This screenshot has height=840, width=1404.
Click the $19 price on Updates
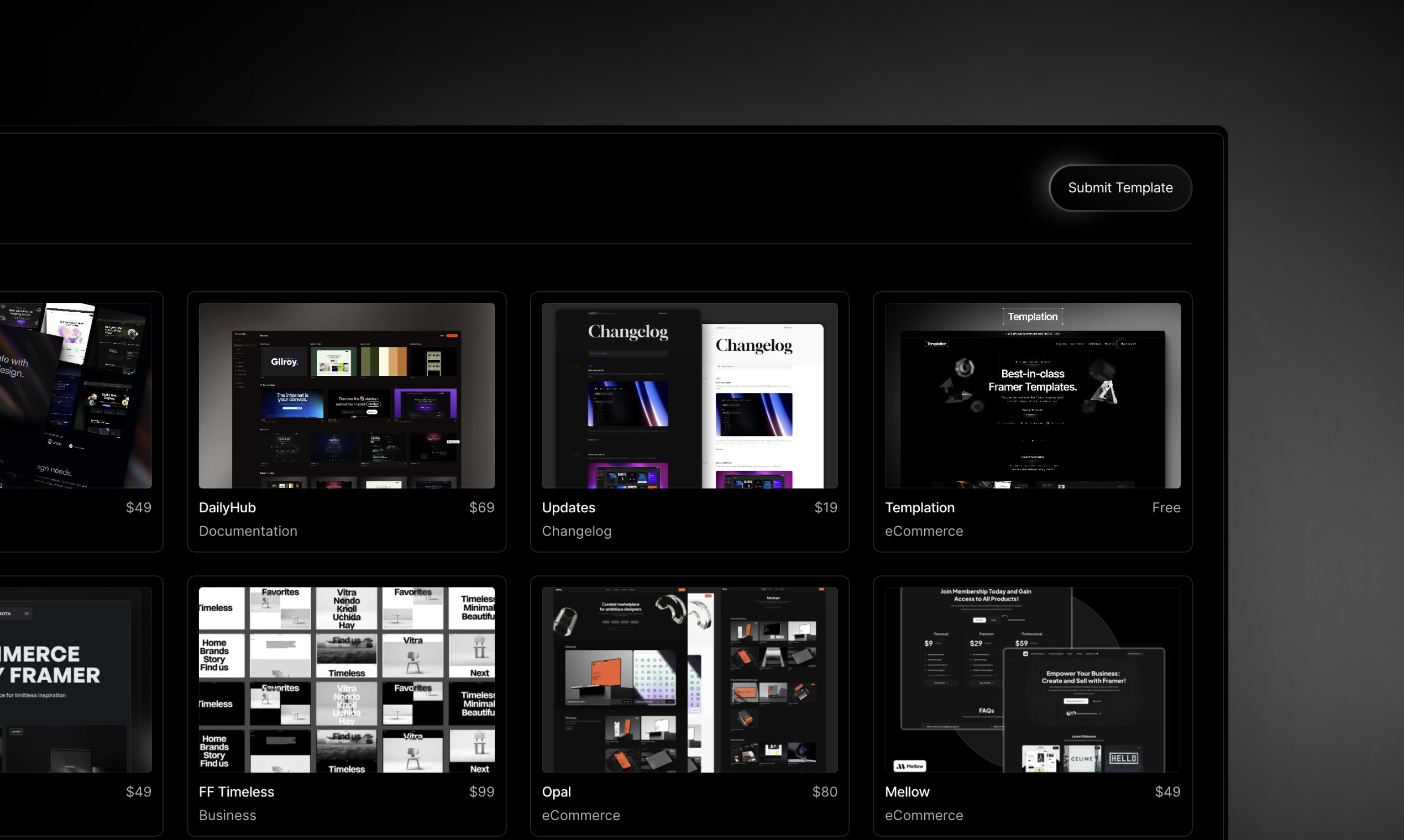(825, 507)
